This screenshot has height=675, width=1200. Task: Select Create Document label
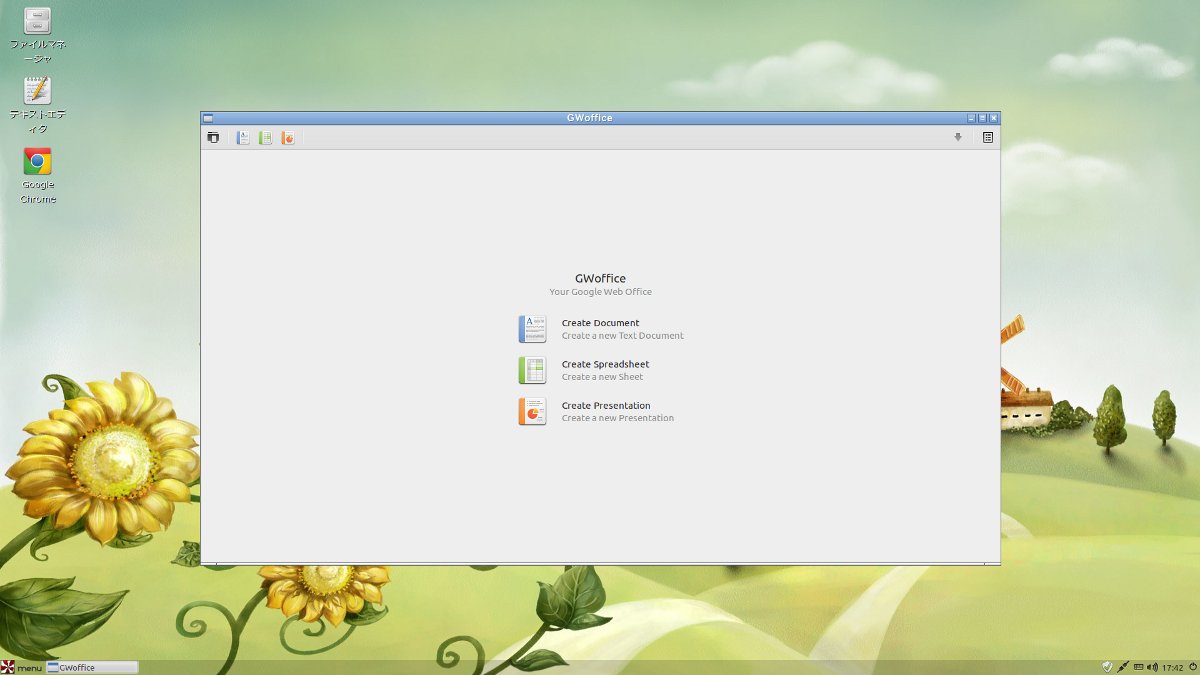click(x=600, y=323)
